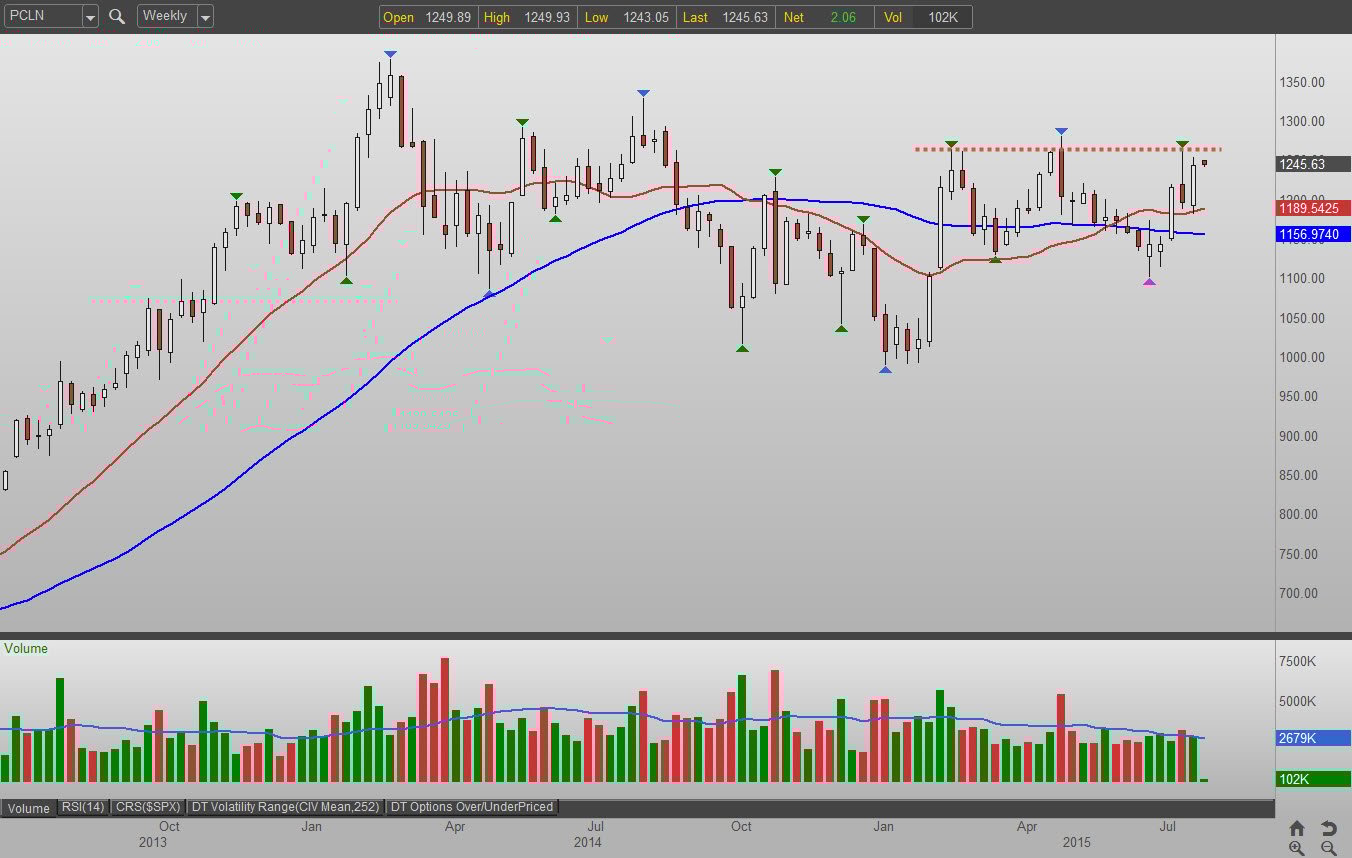
Task: Click the blue 1156.9740 moving average label
Action: (x=1314, y=234)
